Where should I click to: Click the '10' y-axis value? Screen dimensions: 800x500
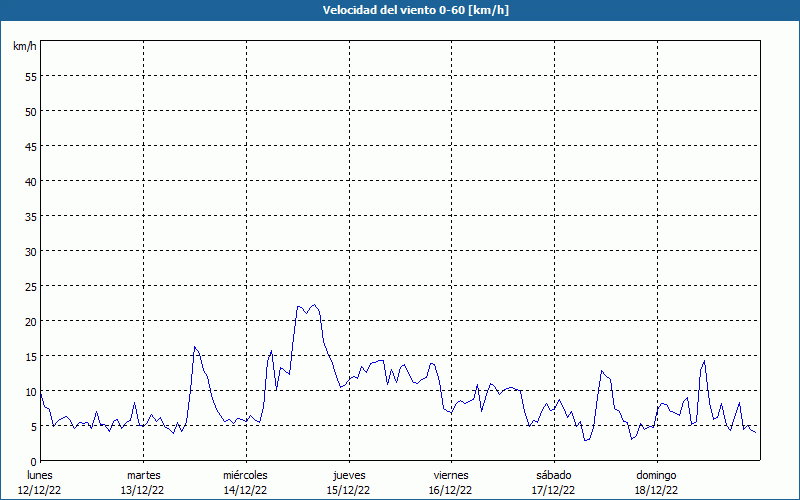[31, 391]
